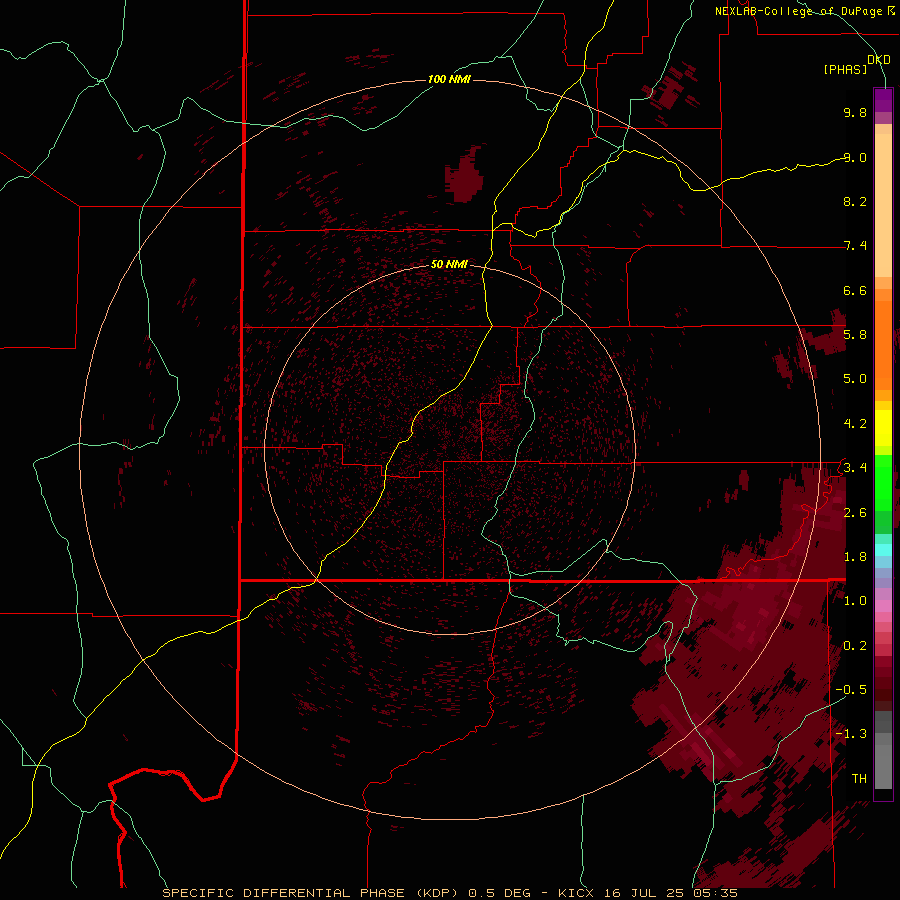Screen dimensions: 900x900
Task: Pick the bright yellow color bar segment
Action: tap(883, 428)
